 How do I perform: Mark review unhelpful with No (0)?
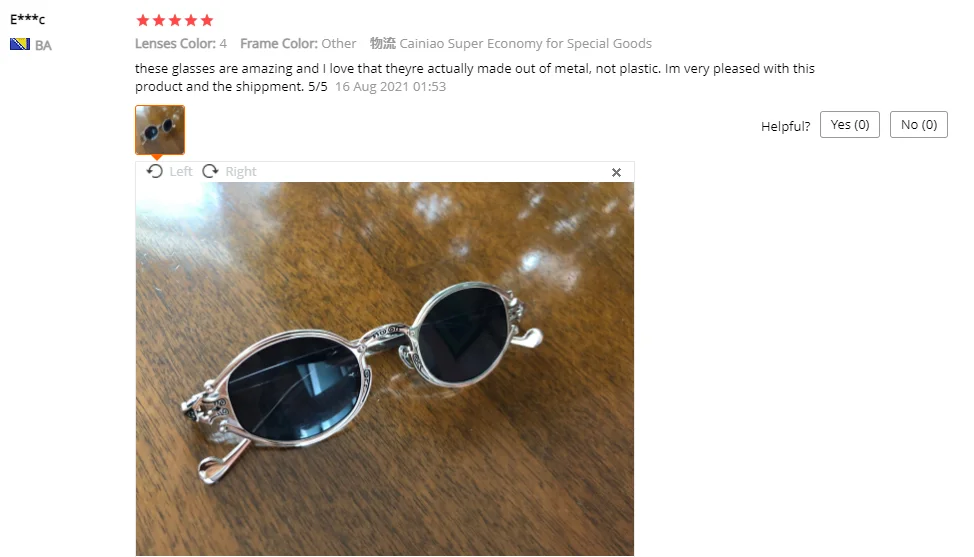point(919,125)
